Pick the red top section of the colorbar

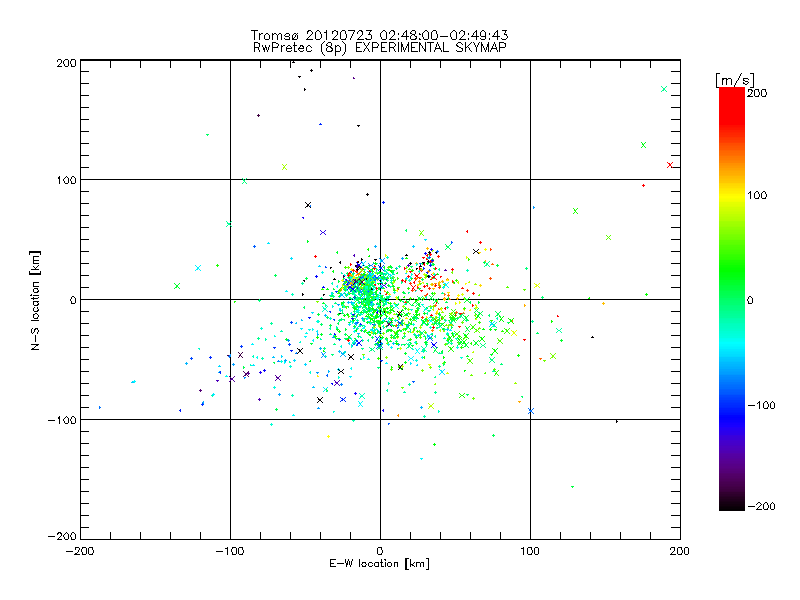[732, 107]
